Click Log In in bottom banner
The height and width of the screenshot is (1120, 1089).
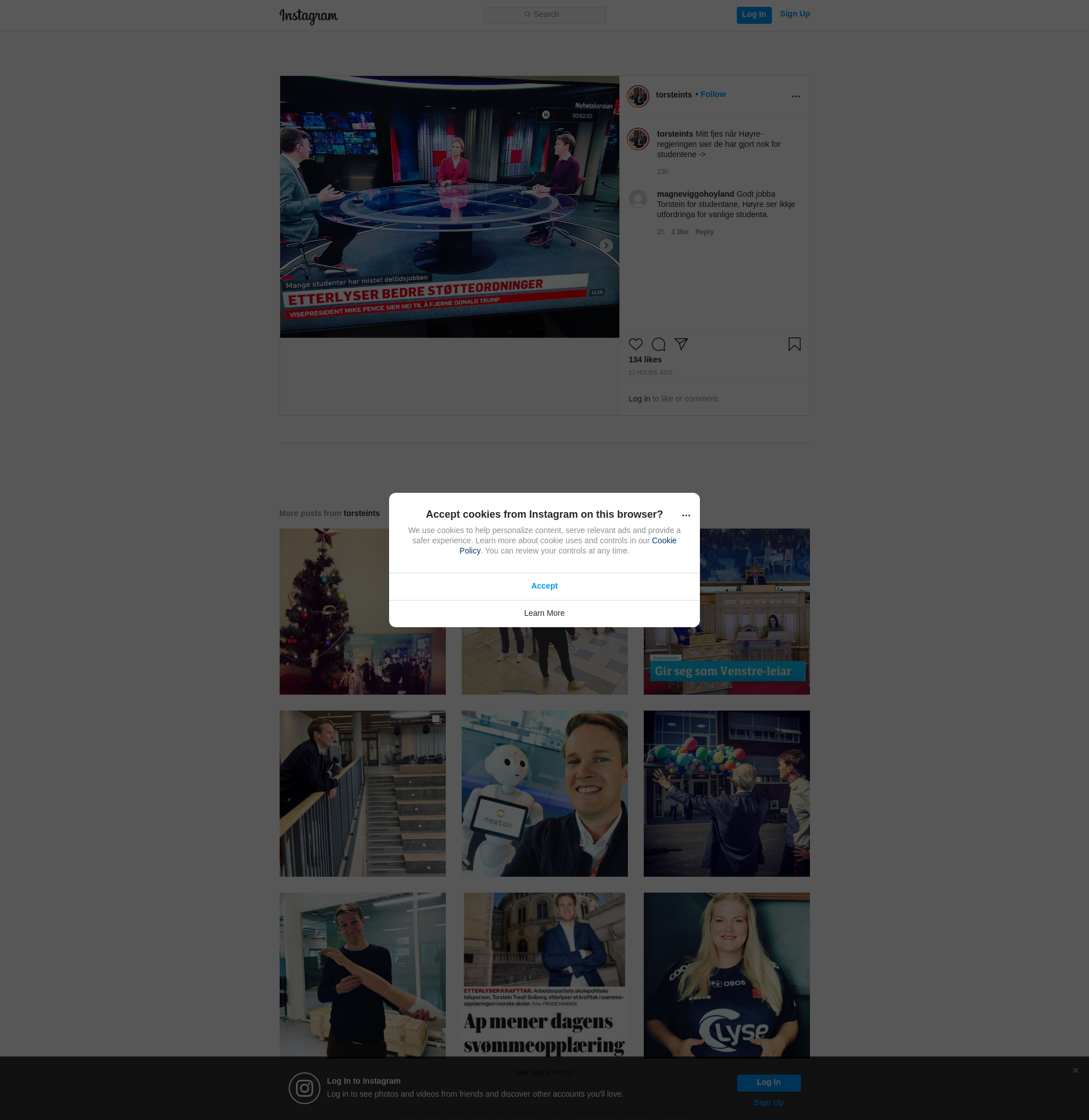click(x=768, y=1082)
